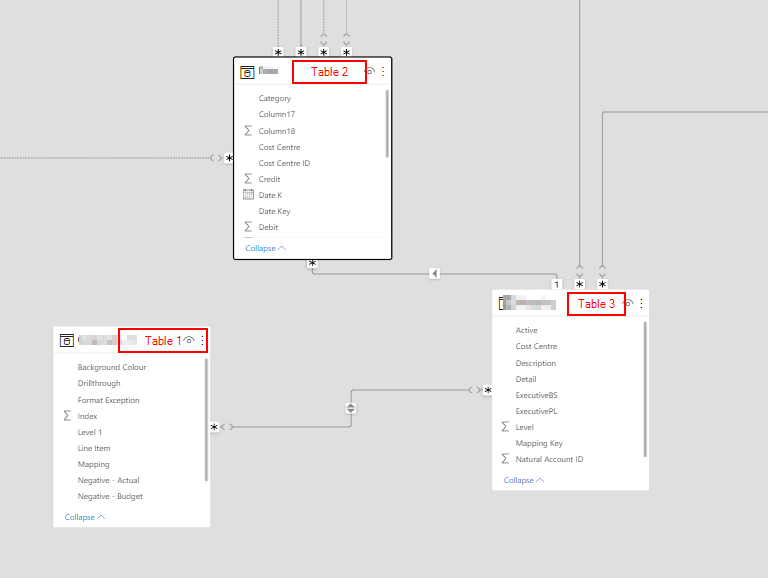This screenshot has width=768, height=578.
Task: Click the Table 2 vertical scrollbar
Action: tap(387, 123)
